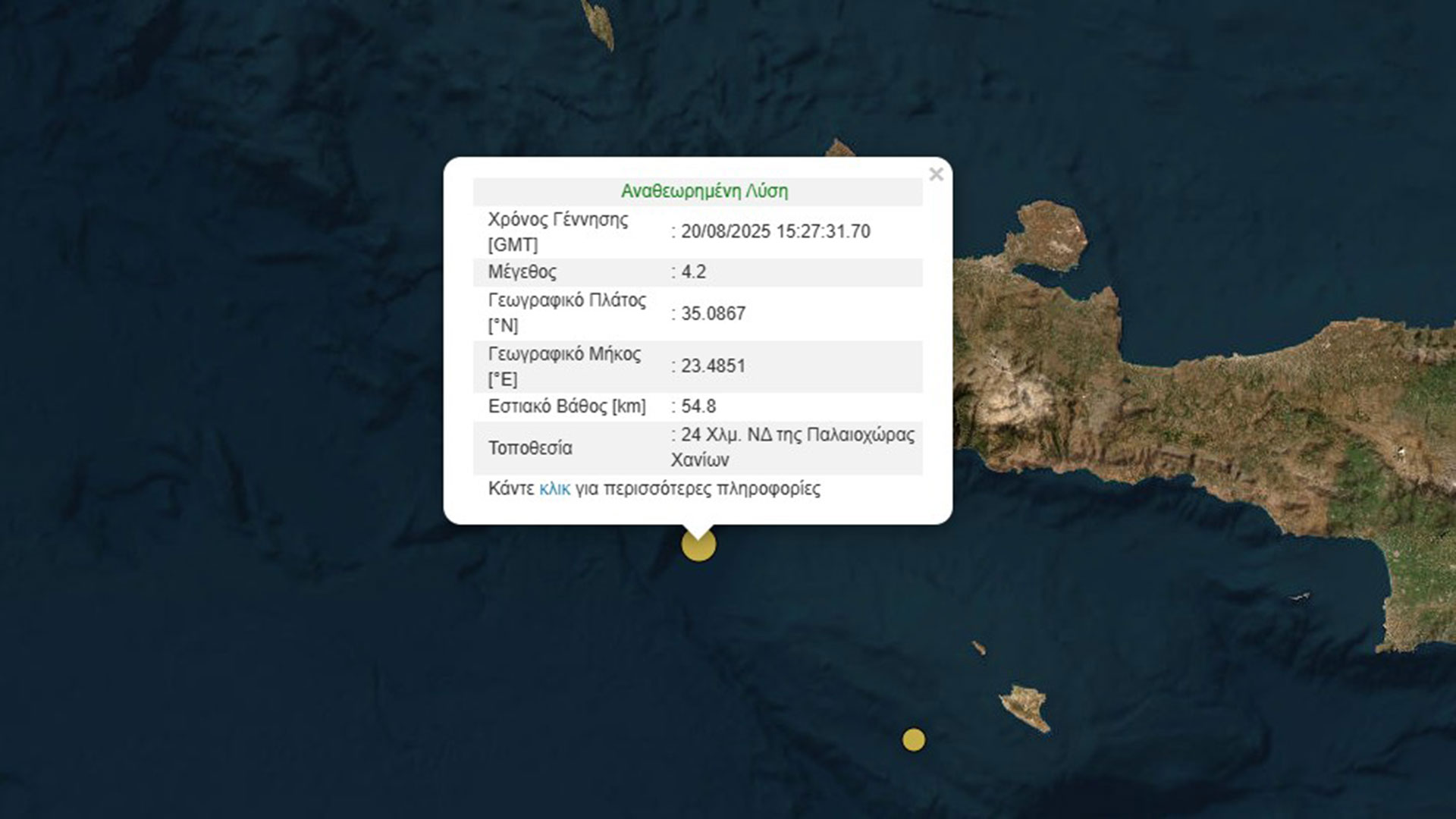Screen dimensions: 1456x819
Task: Open the κλικ link for more information
Action: tap(554, 489)
